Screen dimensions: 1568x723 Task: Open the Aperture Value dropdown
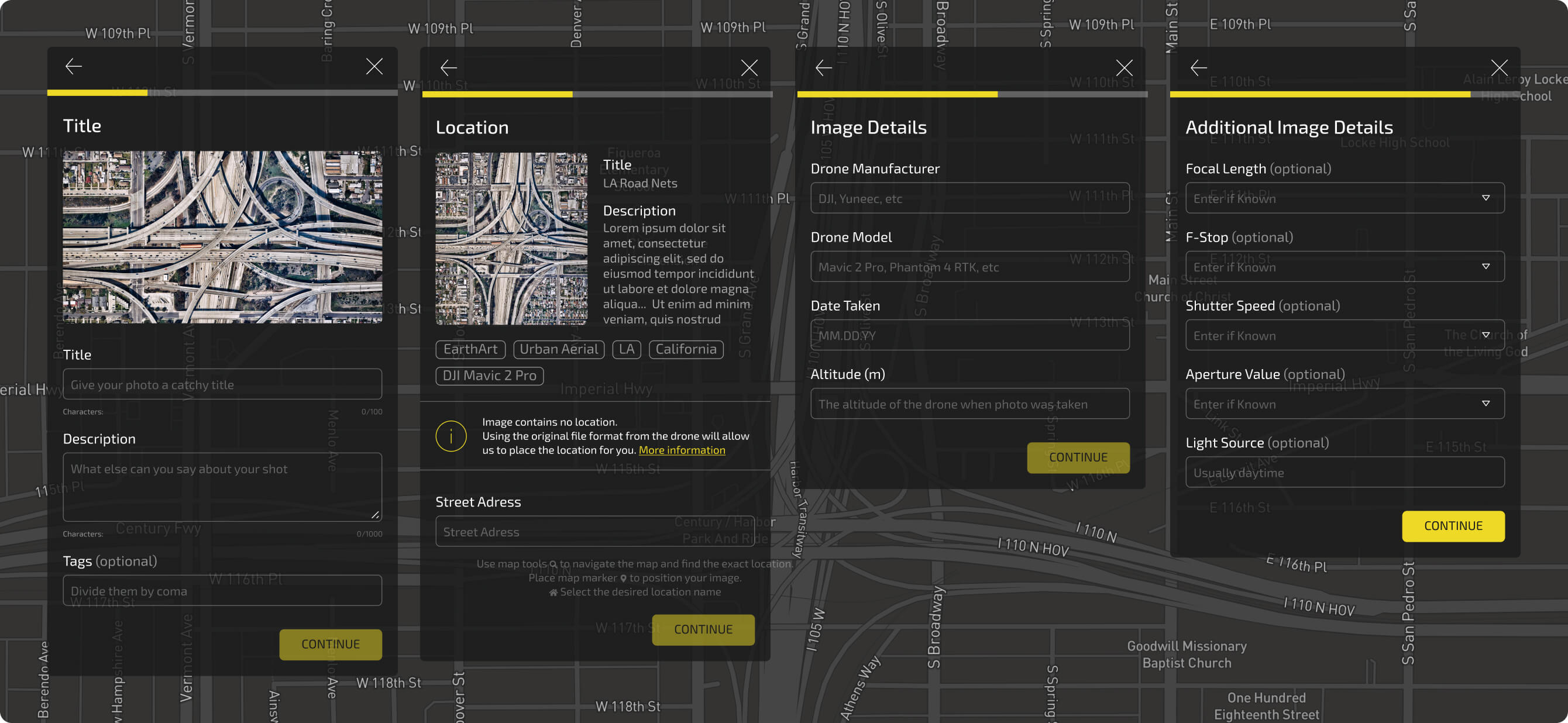point(1486,404)
